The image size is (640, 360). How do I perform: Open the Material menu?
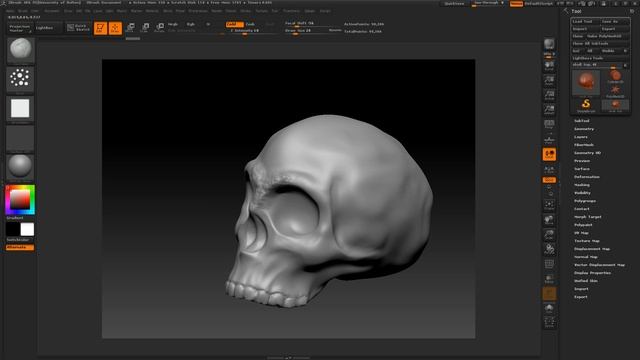[152, 11]
